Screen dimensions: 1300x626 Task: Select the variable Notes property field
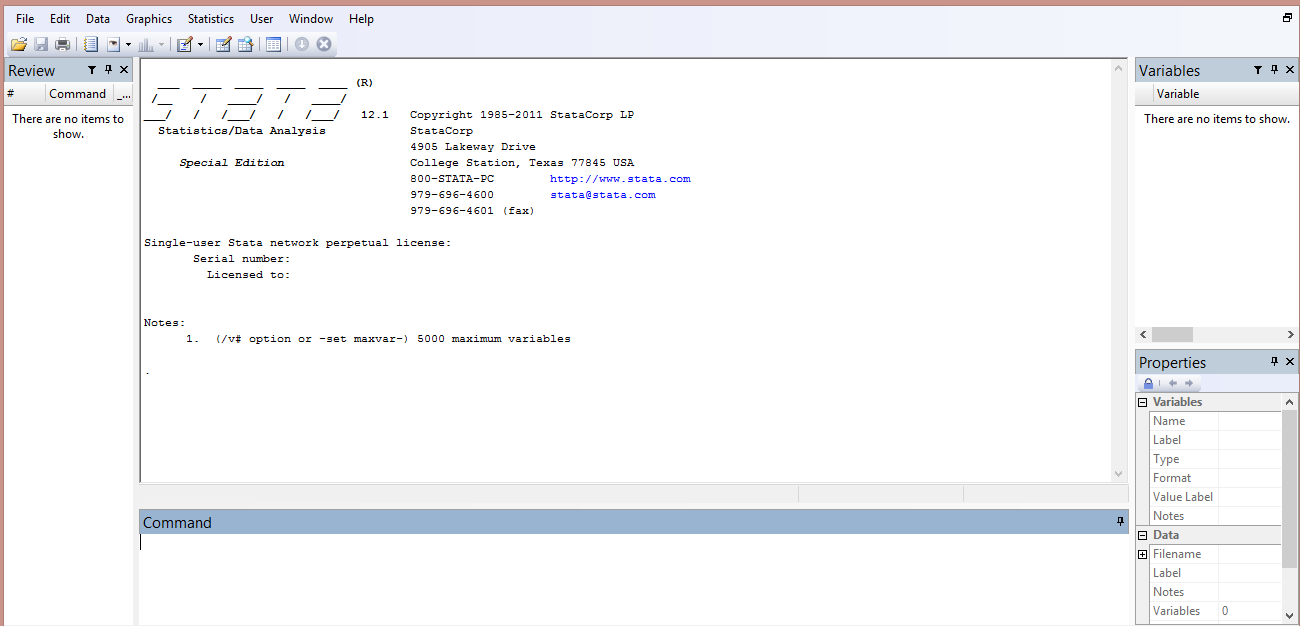point(1249,516)
